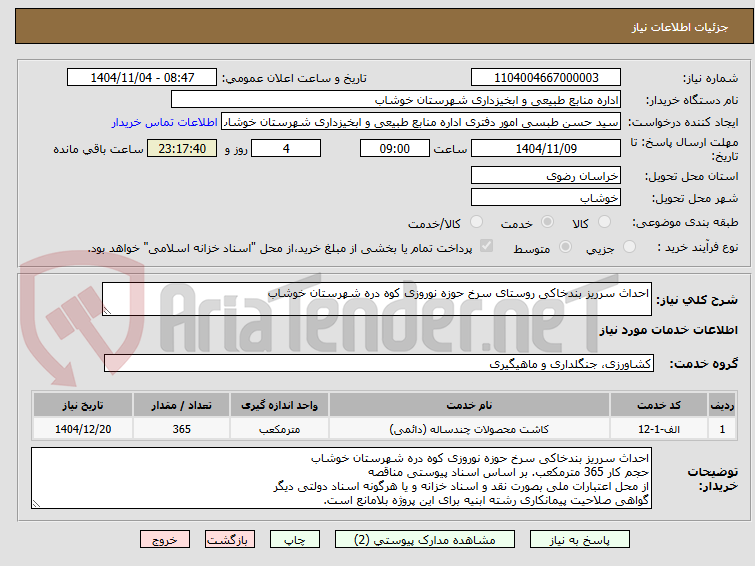755x566 pixels.
Task: Click the resize handle of توضیحات خریدار box
Action: tap(36, 504)
